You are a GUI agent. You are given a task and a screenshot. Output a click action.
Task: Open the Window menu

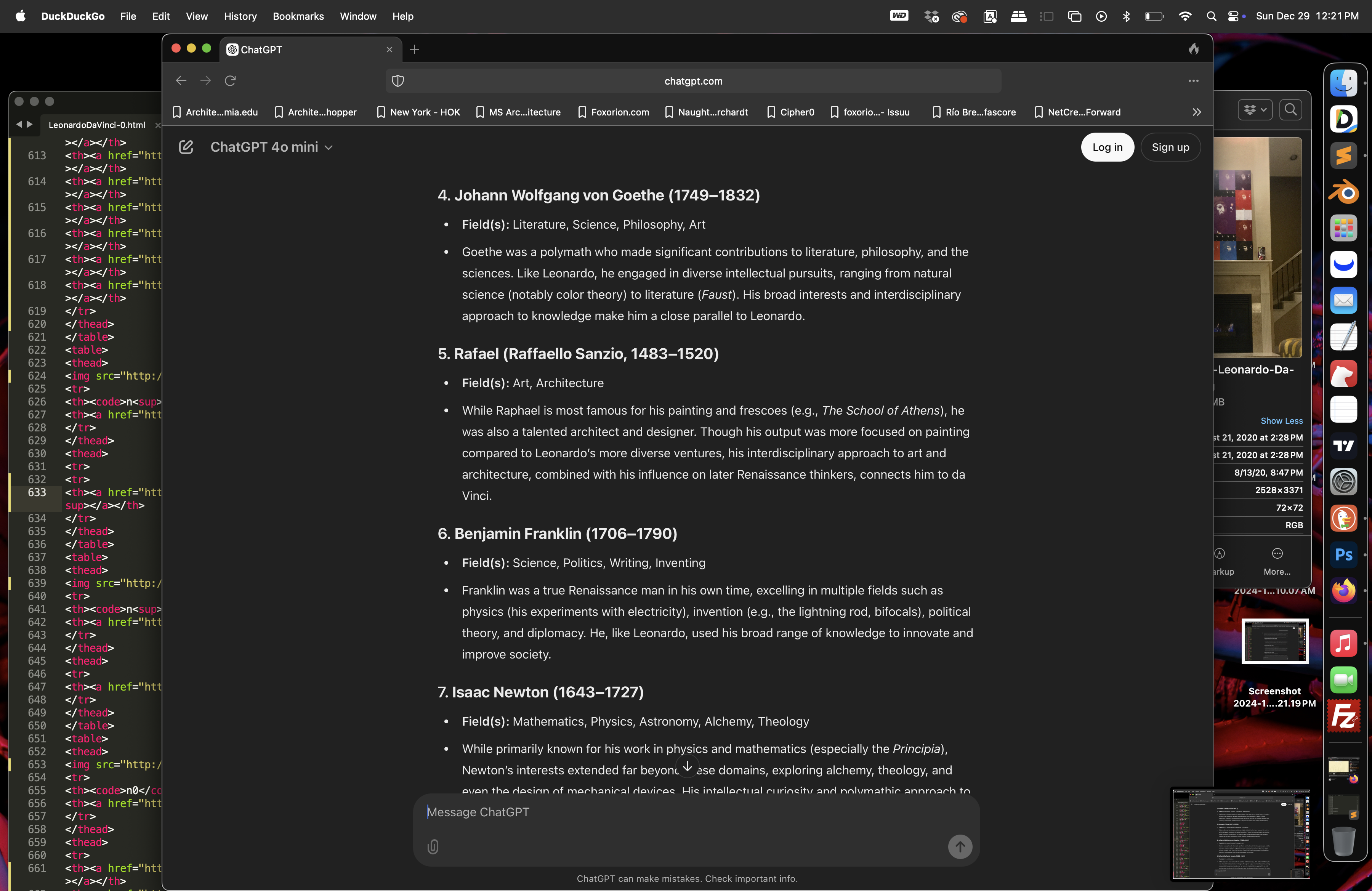(358, 16)
